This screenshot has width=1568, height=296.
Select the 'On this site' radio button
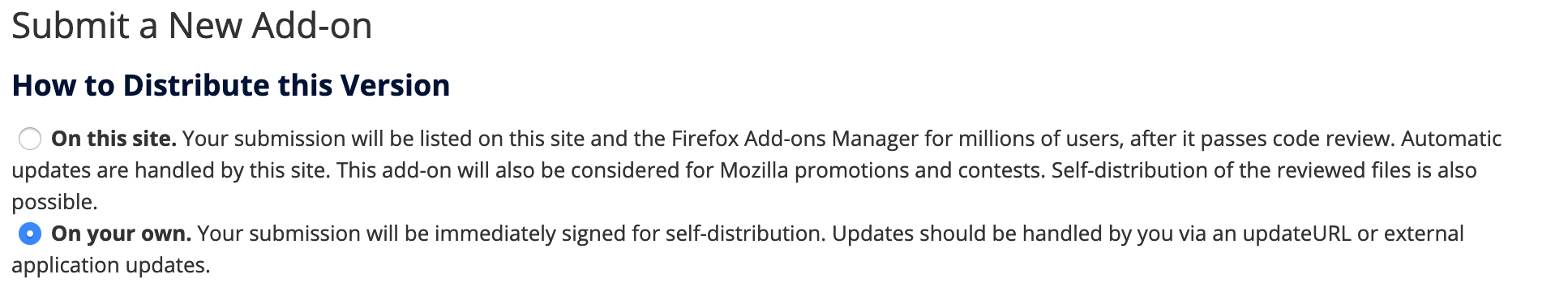coord(30,139)
